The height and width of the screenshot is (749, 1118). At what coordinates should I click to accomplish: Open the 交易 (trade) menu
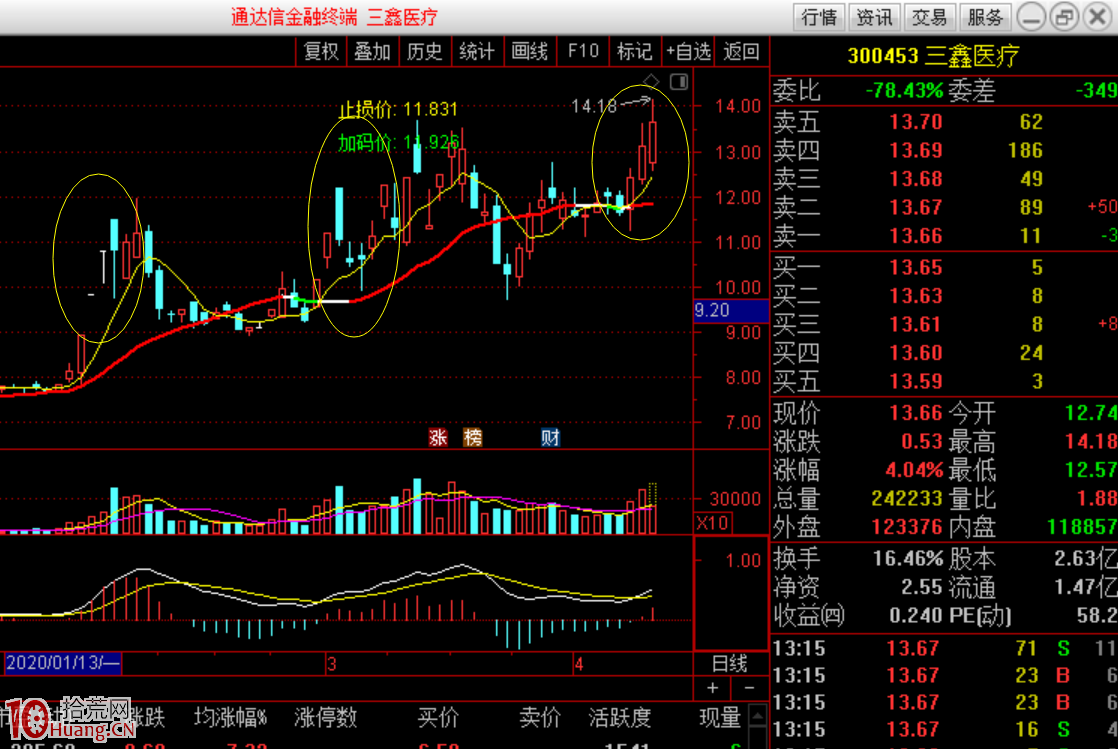[930, 16]
